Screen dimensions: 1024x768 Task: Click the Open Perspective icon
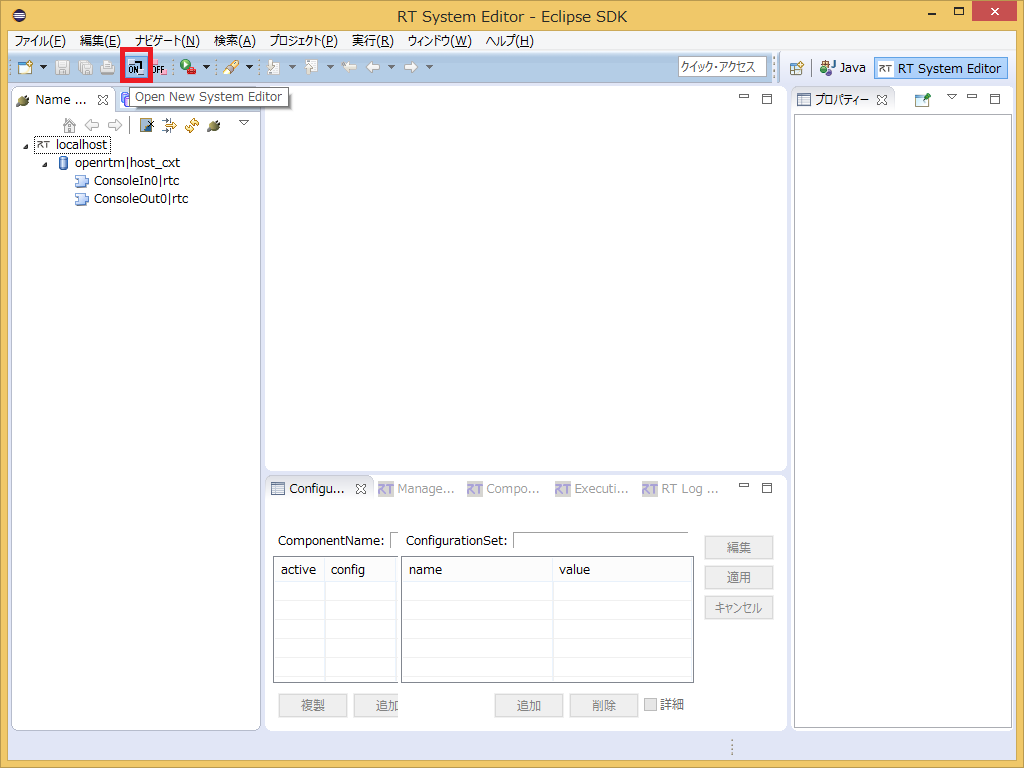pos(796,68)
